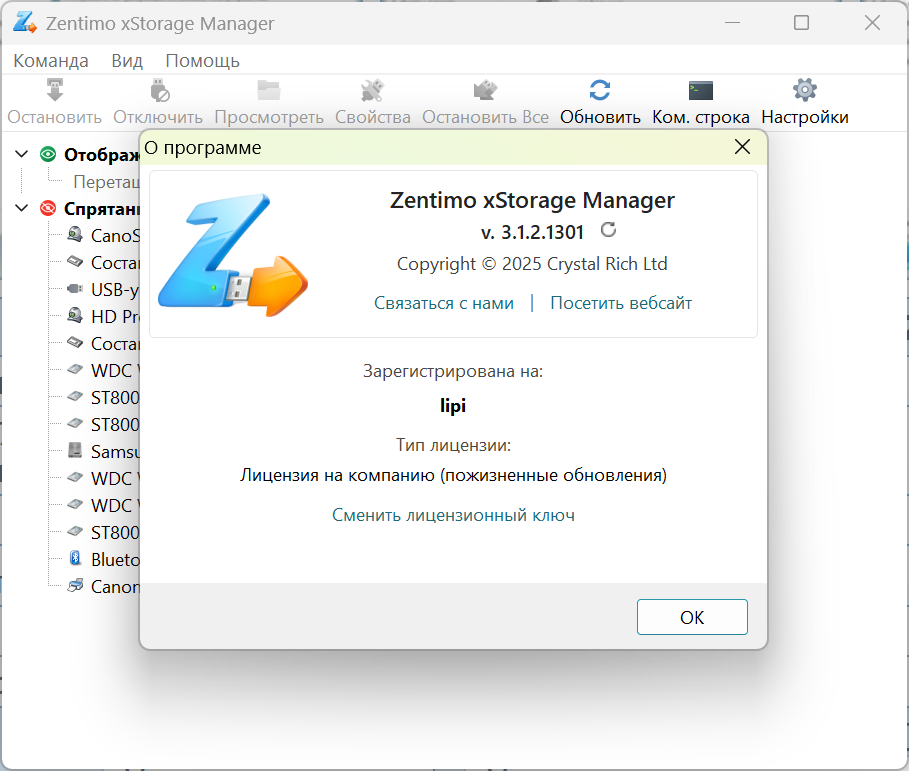Open the Помощь menu

(202, 61)
